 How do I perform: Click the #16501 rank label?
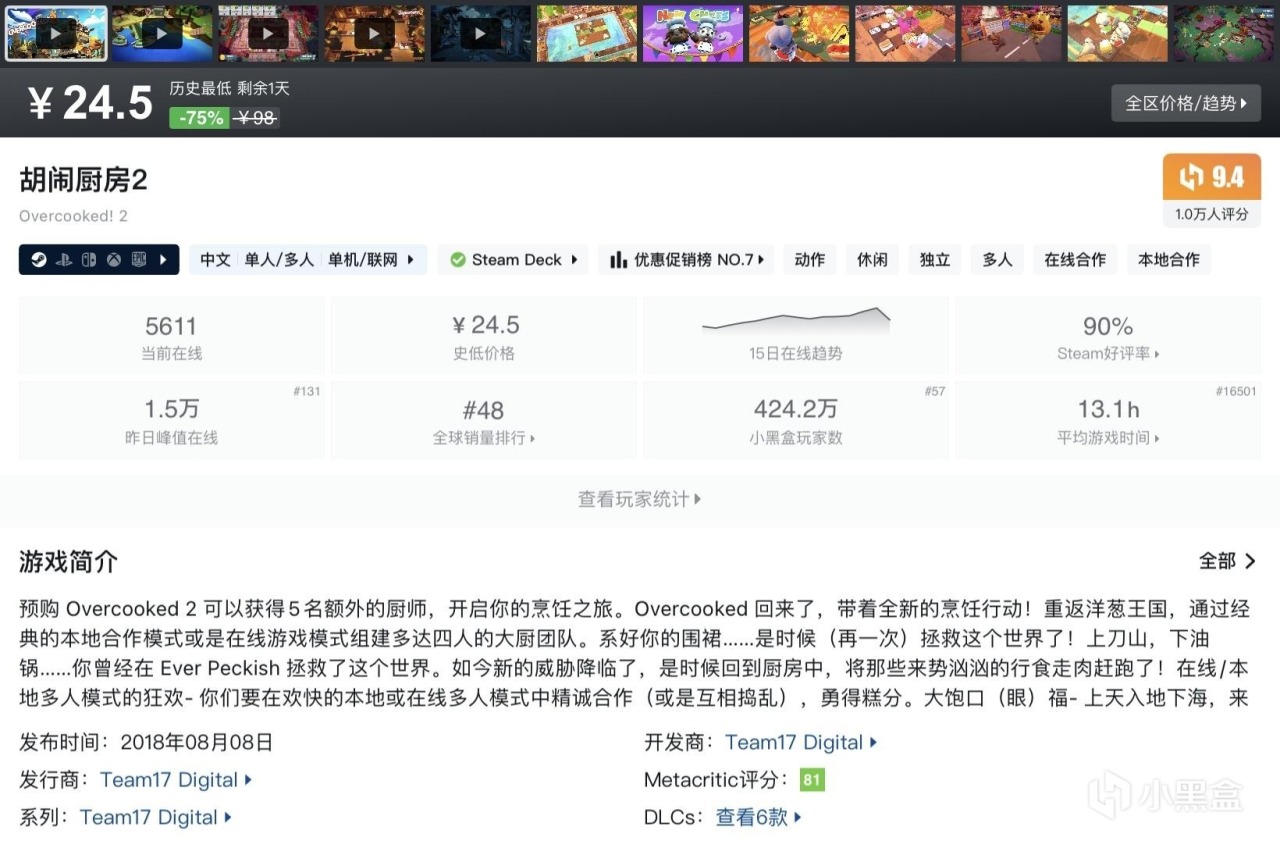coord(1236,392)
